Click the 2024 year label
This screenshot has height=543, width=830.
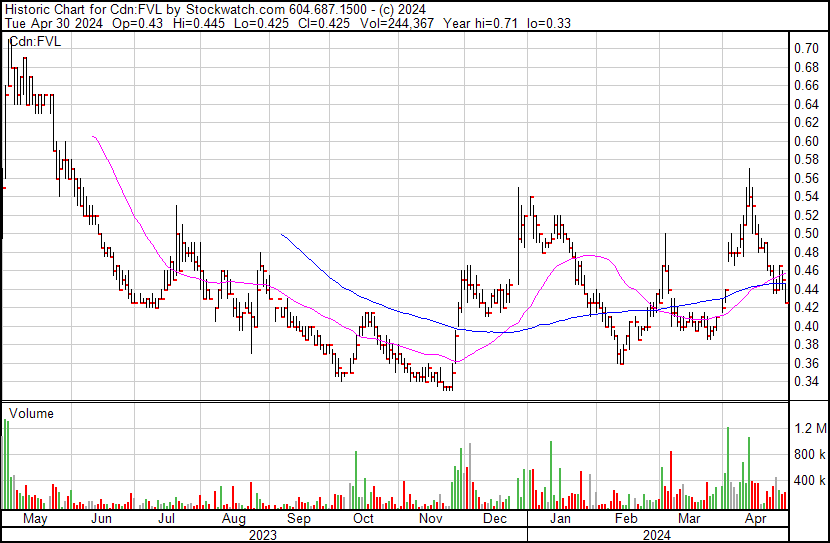[657, 535]
